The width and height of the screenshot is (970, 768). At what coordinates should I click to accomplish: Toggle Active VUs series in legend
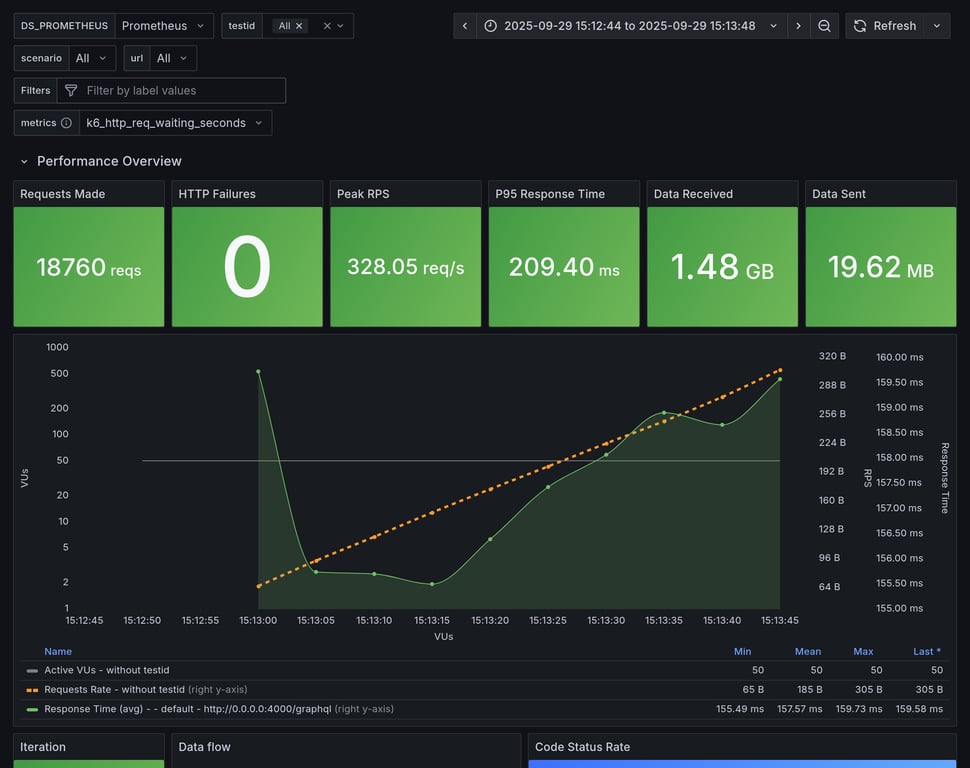(106, 670)
